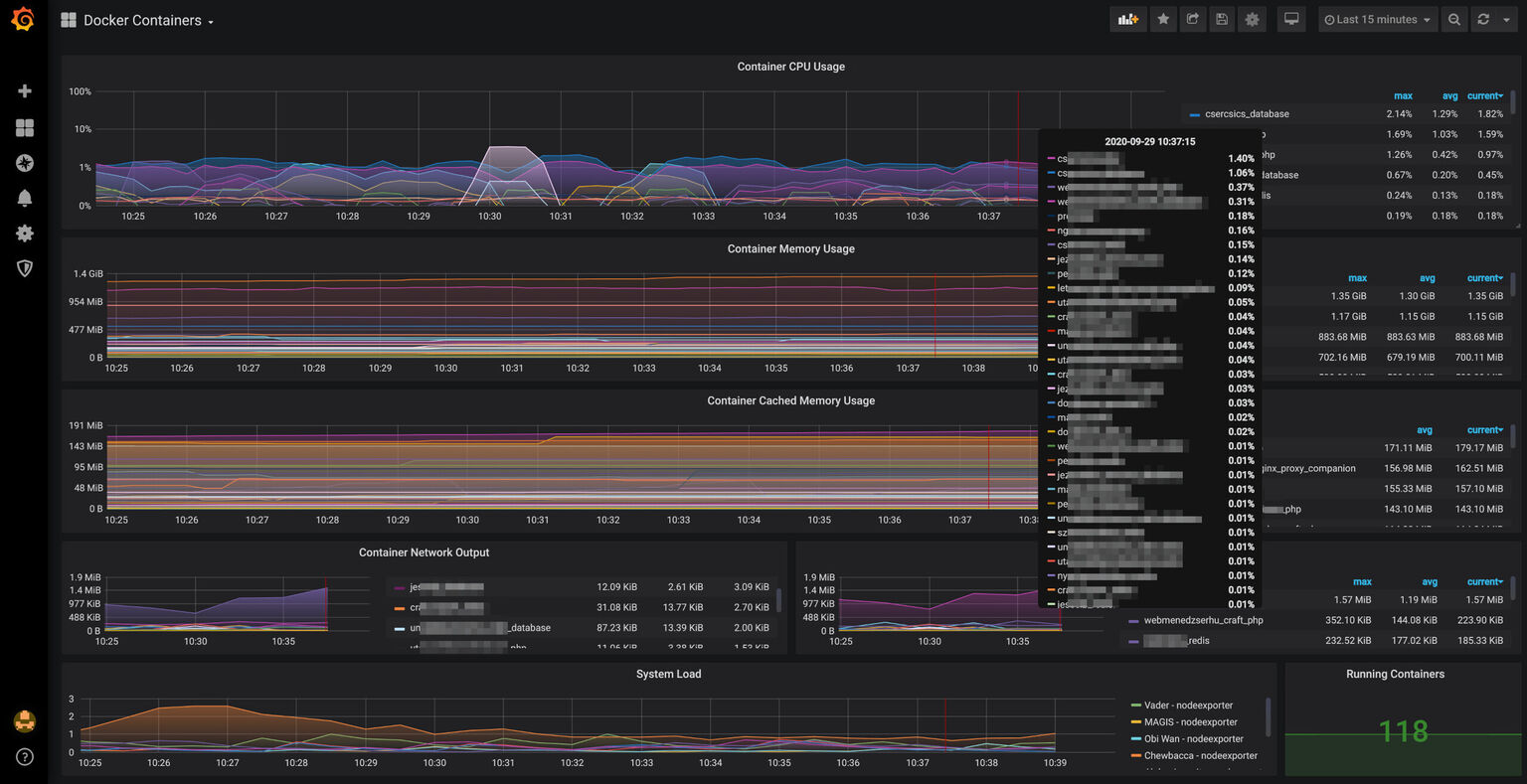This screenshot has width=1527, height=784.
Task: Star this Docker Containers dashboard
Action: tap(1163, 19)
